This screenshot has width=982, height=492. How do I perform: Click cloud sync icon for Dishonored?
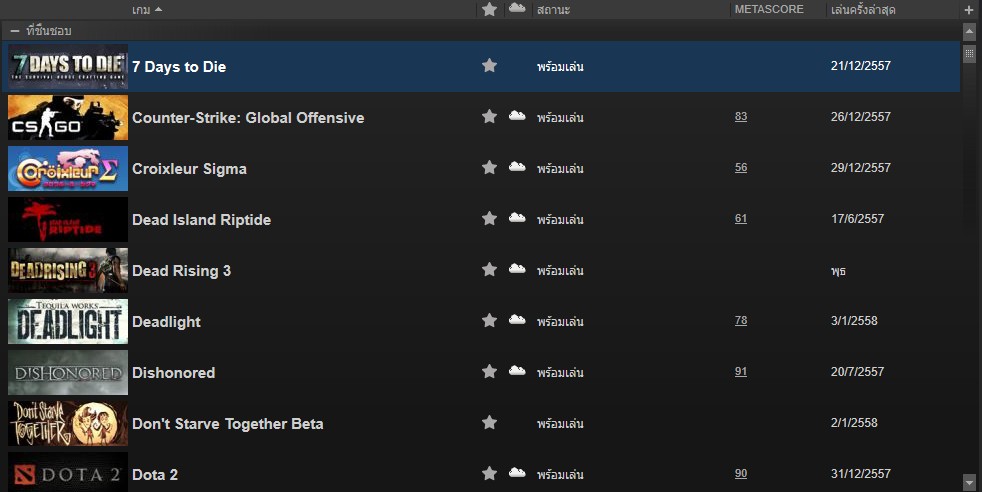pos(517,371)
